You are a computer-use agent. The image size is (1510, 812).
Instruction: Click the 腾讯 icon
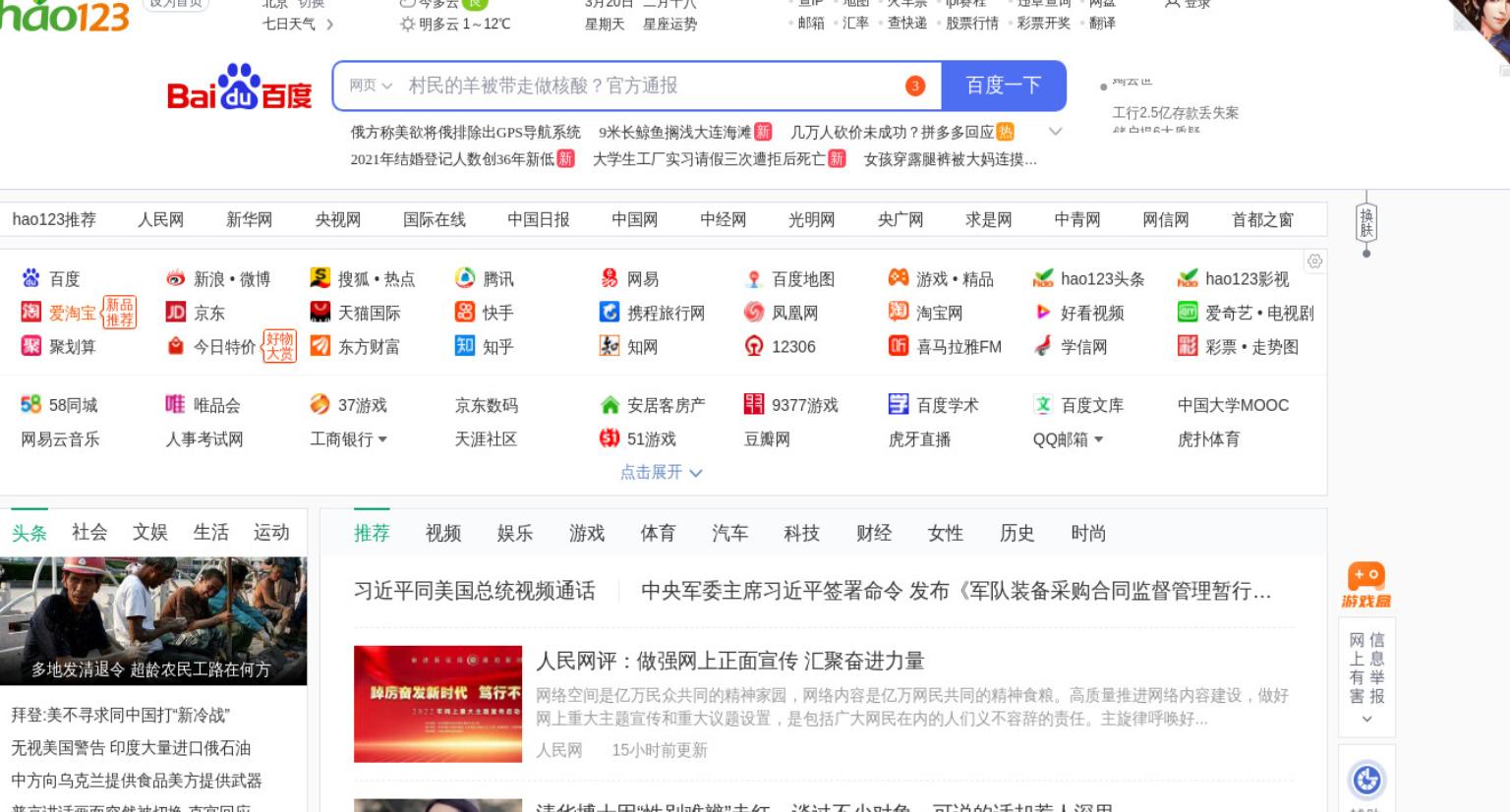(x=465, y=278)
